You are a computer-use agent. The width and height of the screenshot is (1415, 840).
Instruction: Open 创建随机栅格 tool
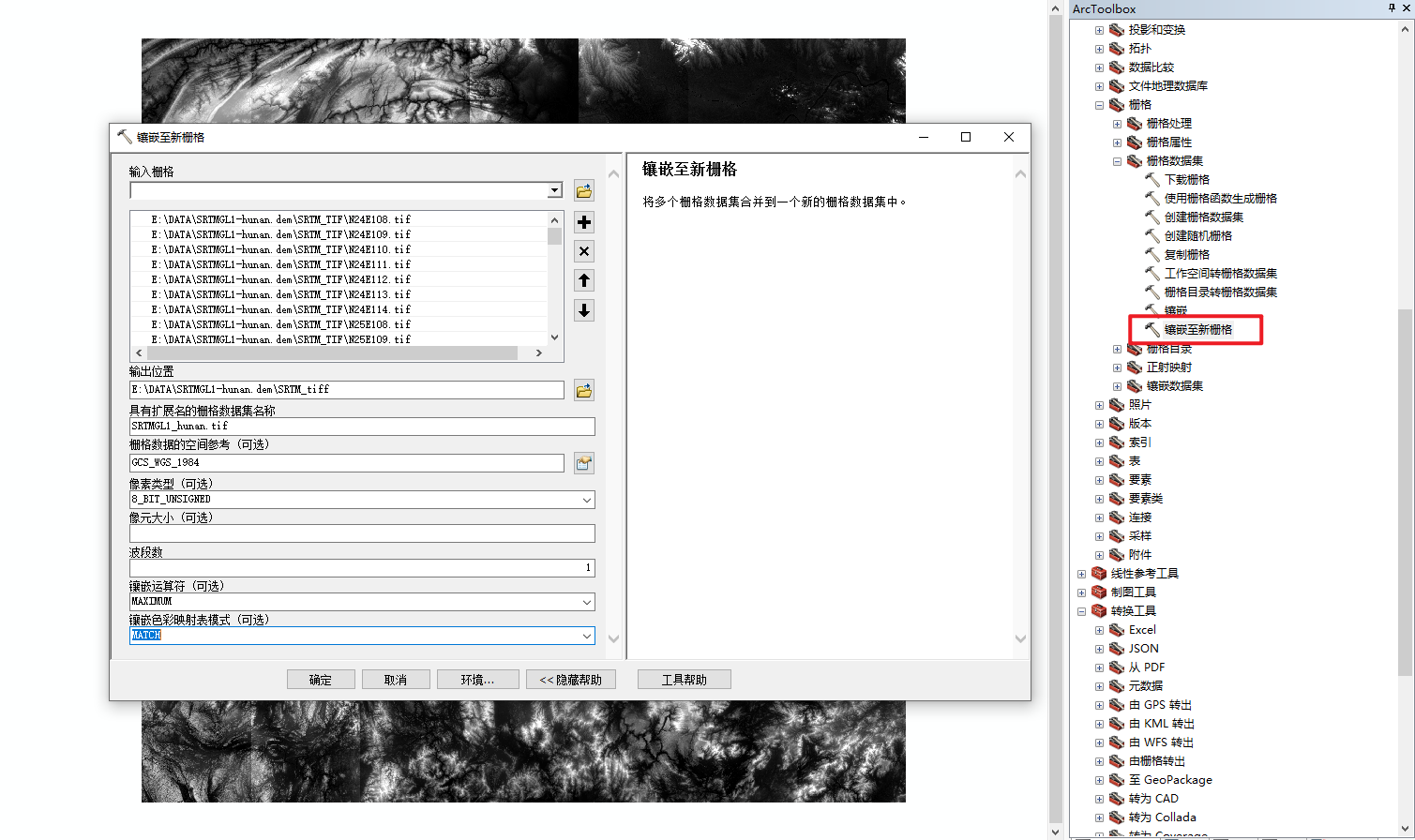(1198, 235)
